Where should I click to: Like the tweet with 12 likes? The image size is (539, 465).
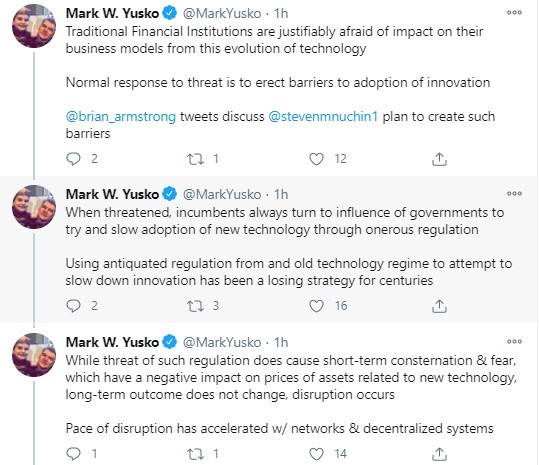click(x=316, y=159)
